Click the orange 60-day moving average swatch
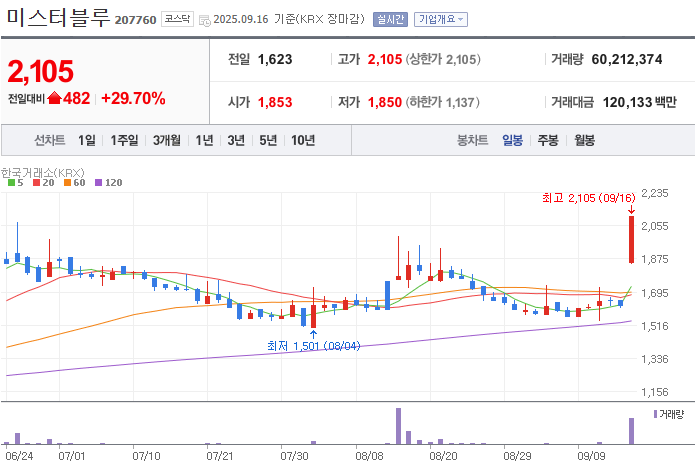 [67, 183]
